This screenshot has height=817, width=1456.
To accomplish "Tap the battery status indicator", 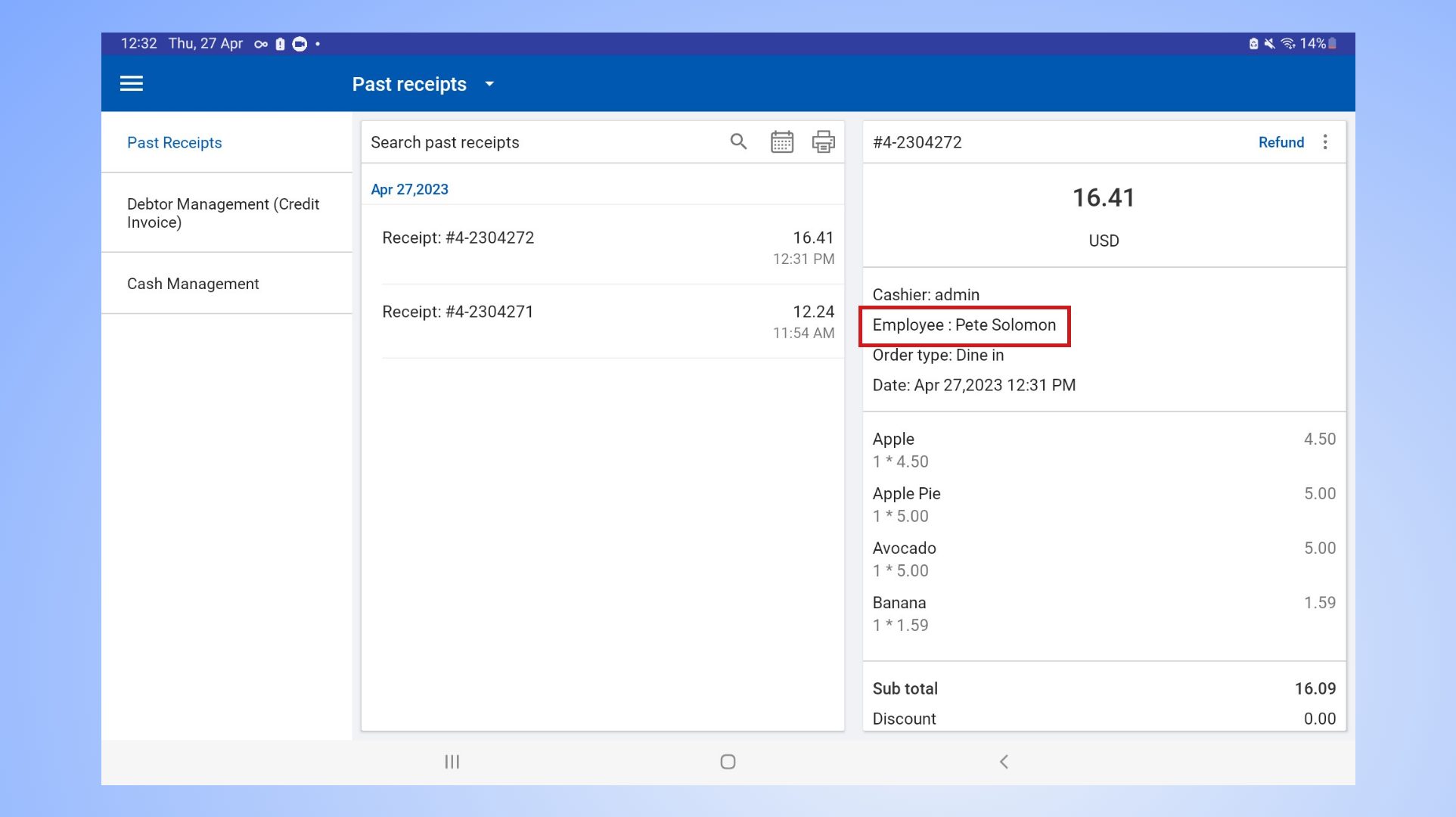I will point(1332,44).
